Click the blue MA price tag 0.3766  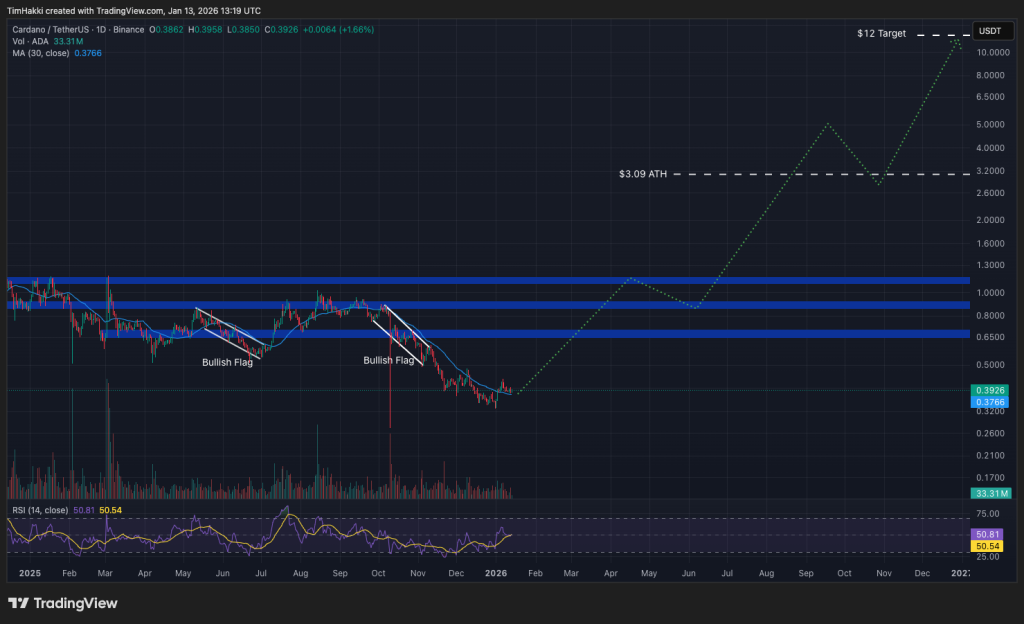pos(991,402)
